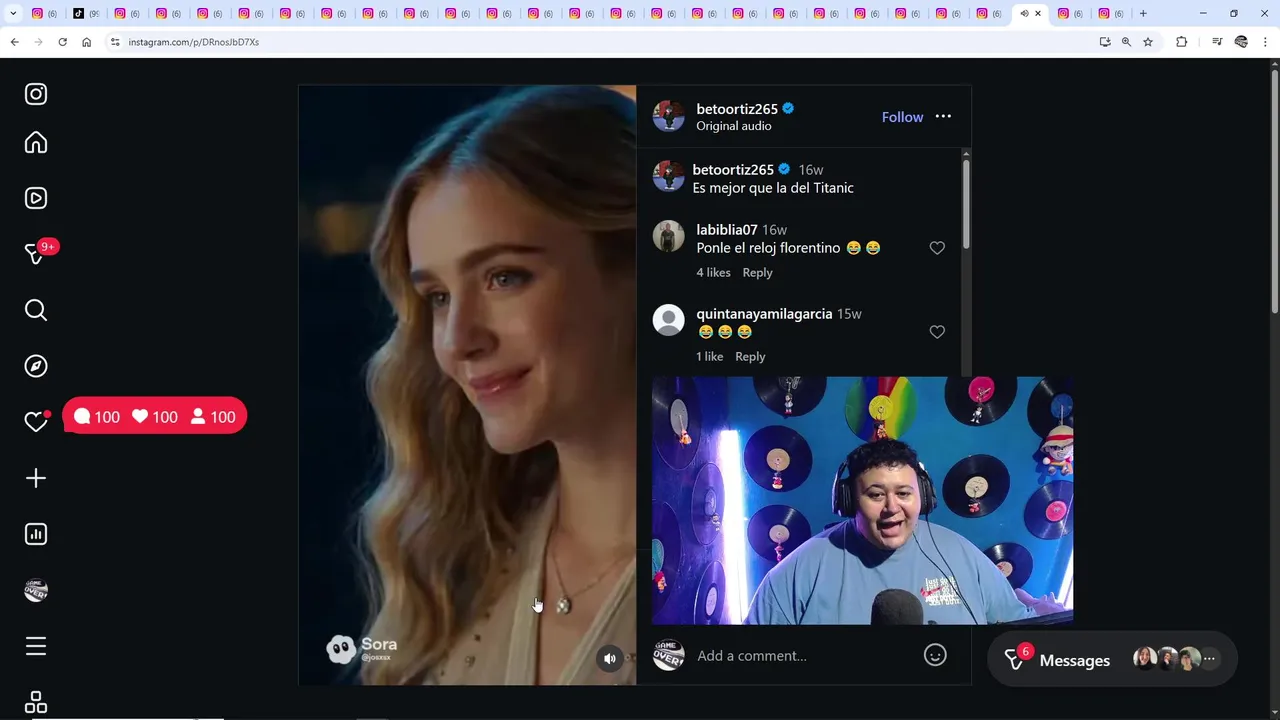
Task: Open Extensions puzzle icon
Action: [1181, 42]
